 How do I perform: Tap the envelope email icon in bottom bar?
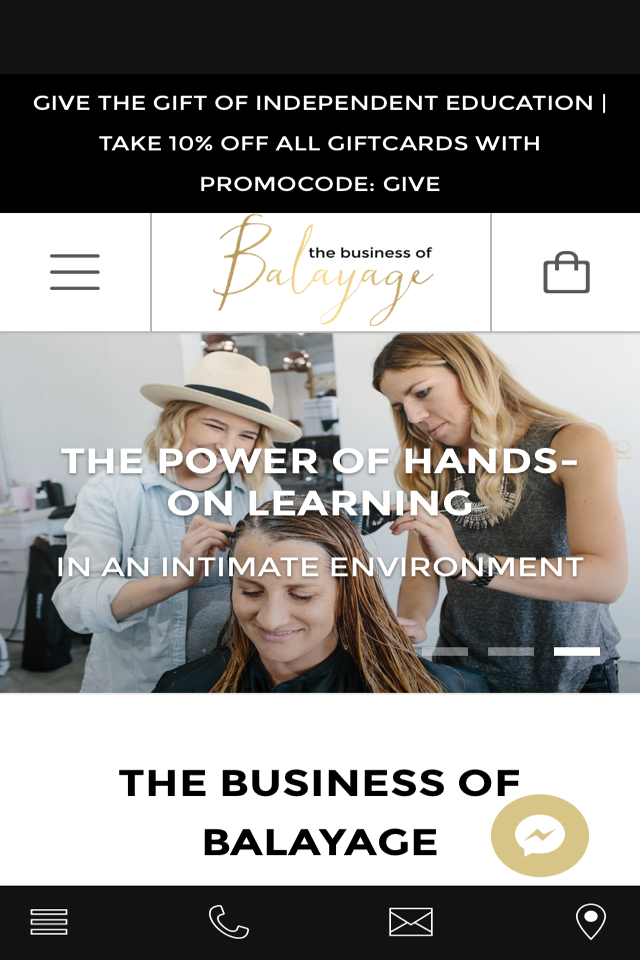[x=411, y=922]
